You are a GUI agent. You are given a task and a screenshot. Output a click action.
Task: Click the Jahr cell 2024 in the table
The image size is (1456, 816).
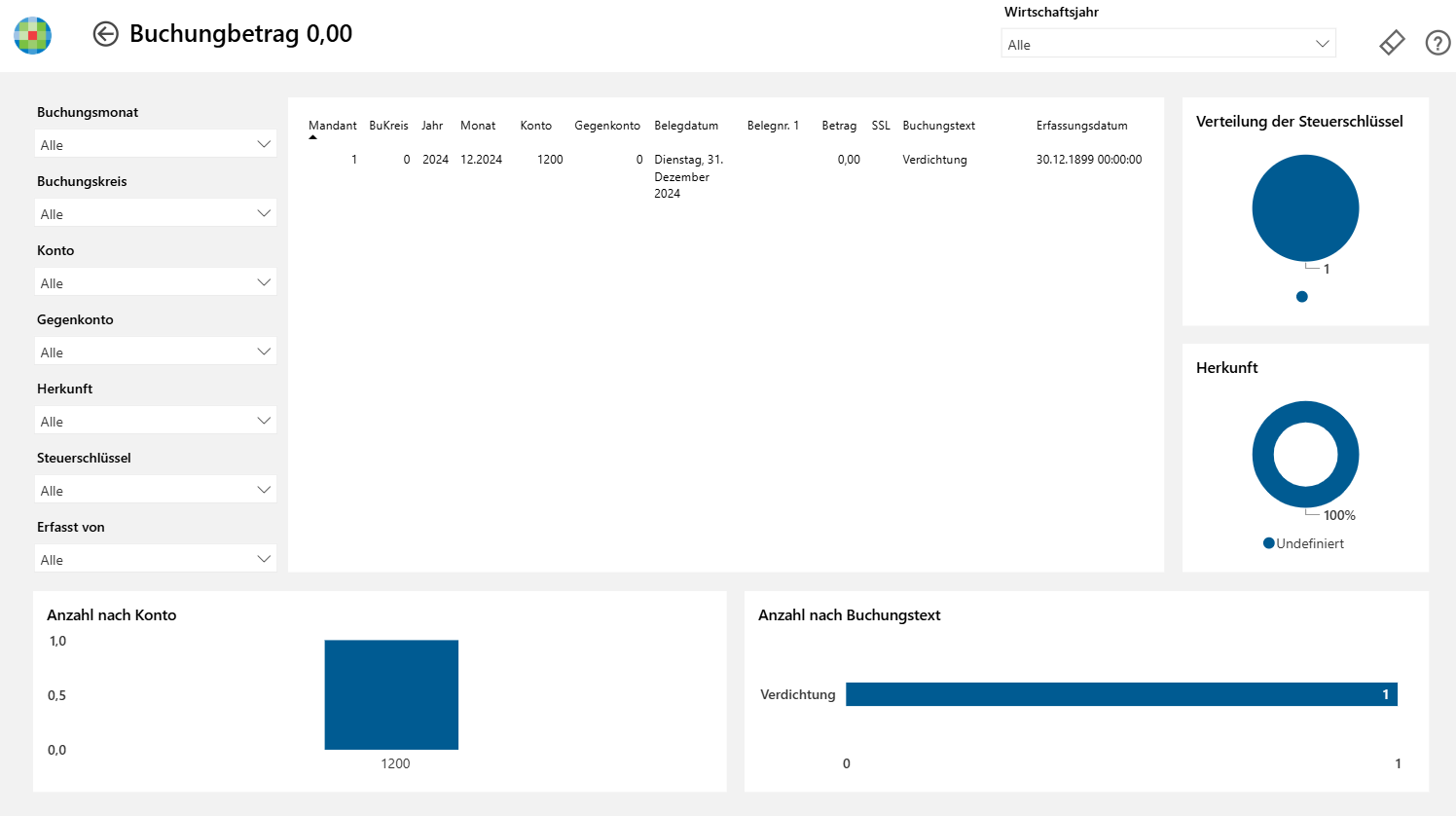pos(435,160)
